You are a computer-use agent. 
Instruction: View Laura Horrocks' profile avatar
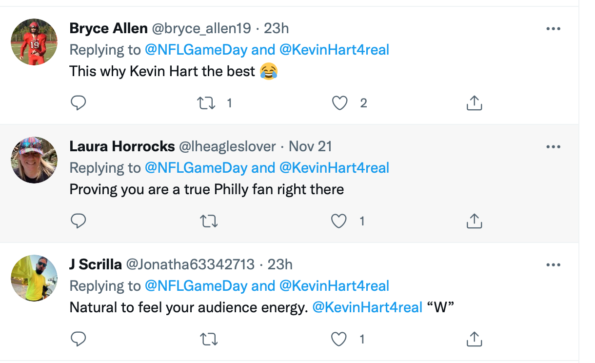click(34, 160)
